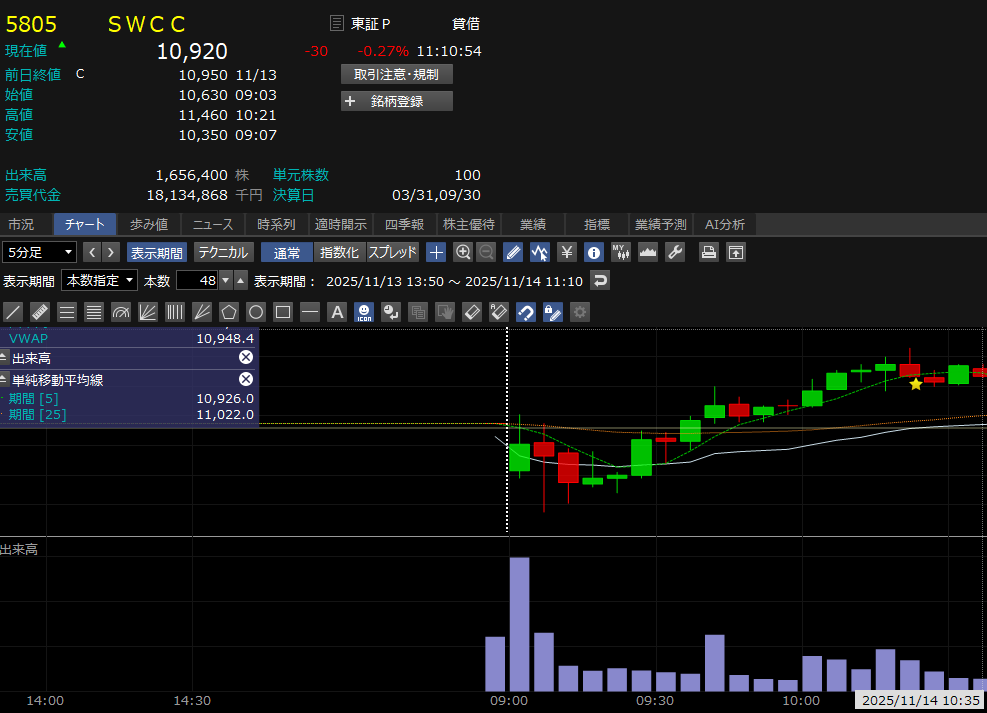This screenshot has width=987, height=713.
Task: Click the 銘柄登録 button
Action: click(396, 101)
